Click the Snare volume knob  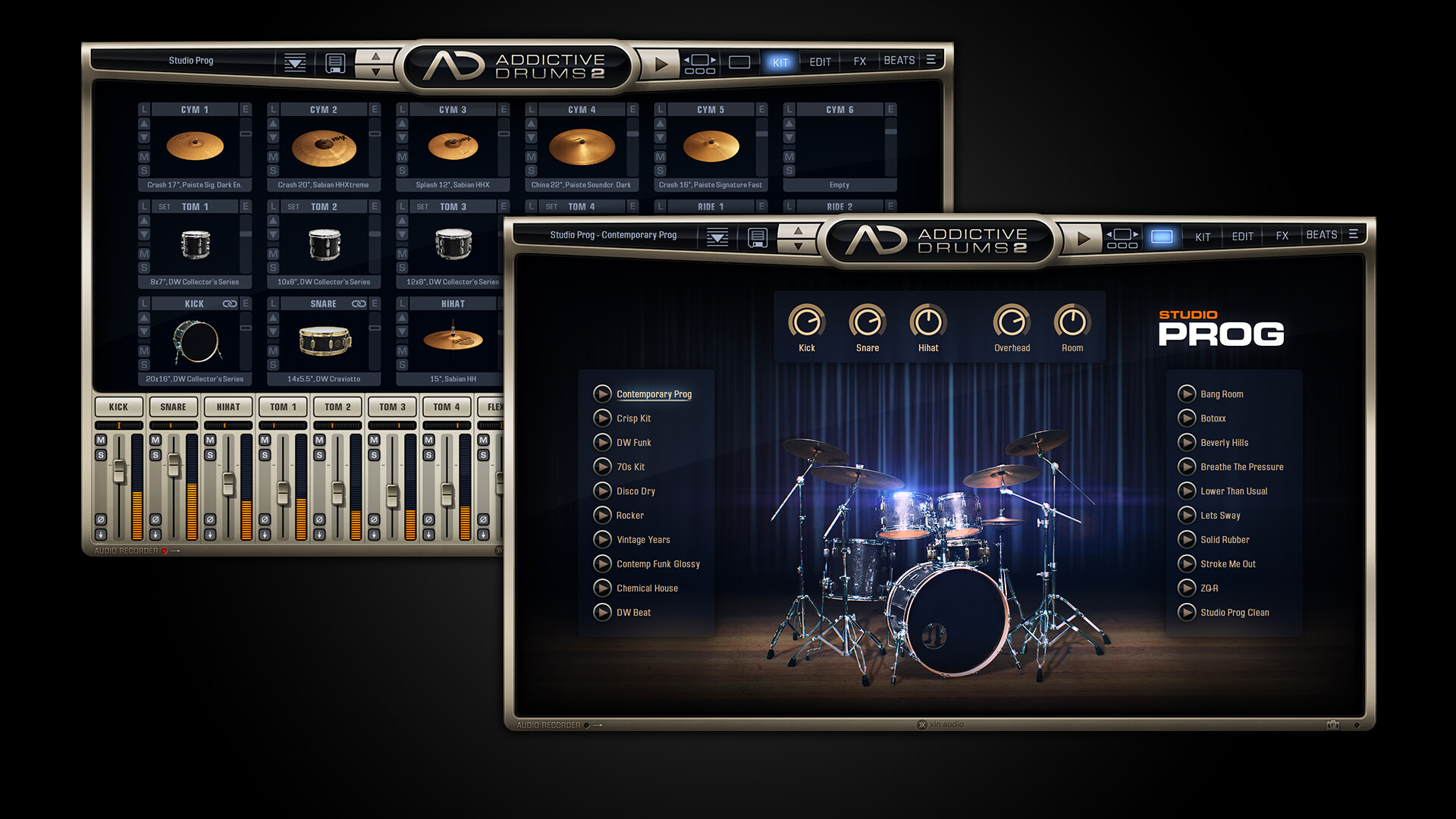(x=868, y=322)
